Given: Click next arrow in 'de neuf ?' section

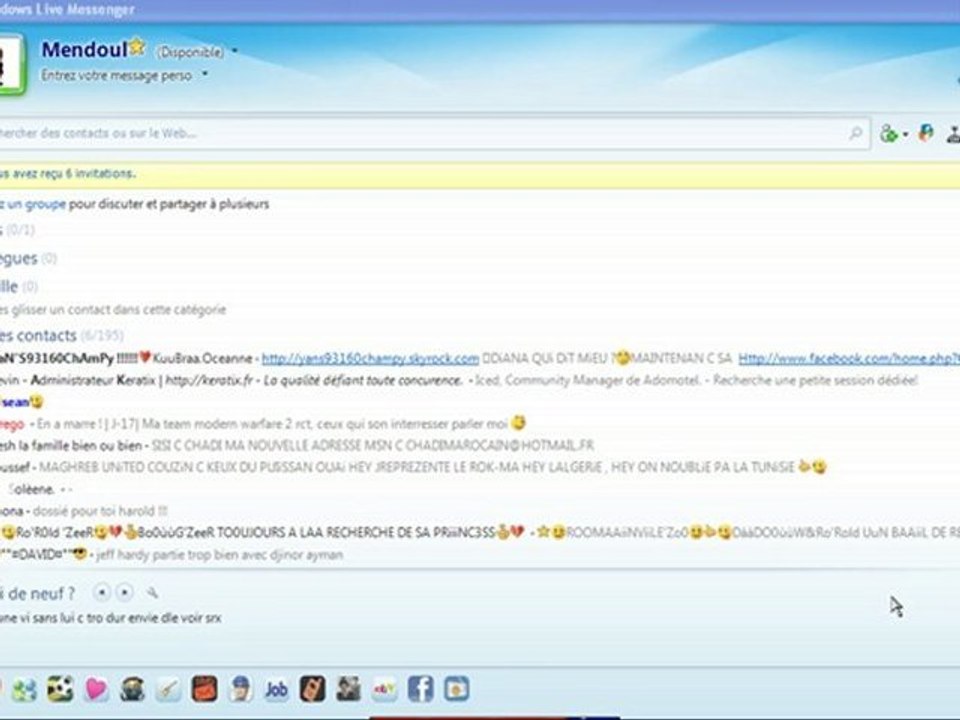Looking at the screenshot, I should pyautogui.click(x=124, y=593).
